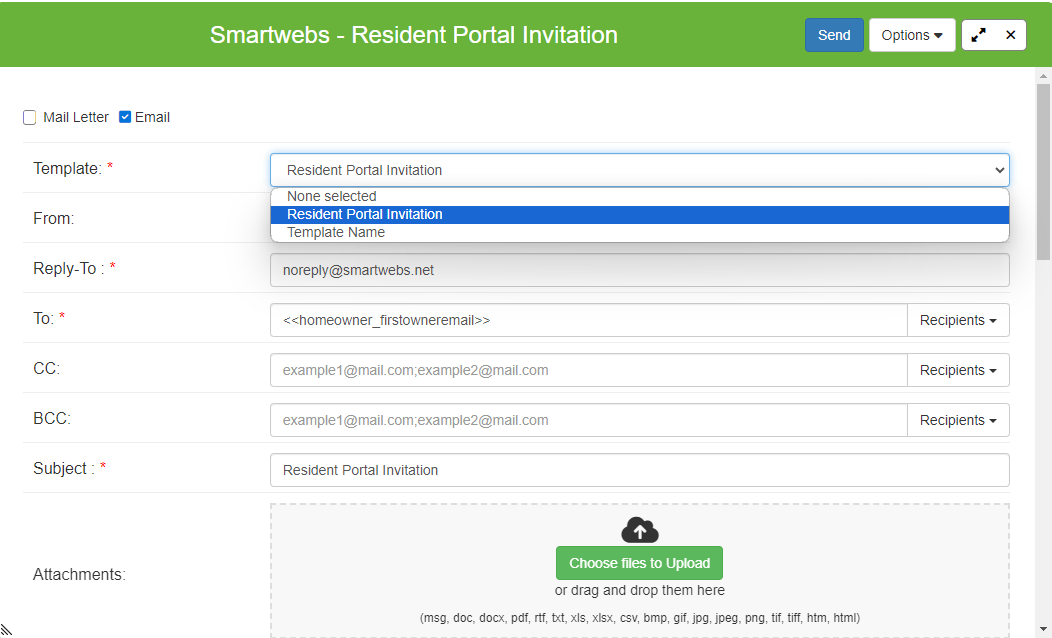1052x638 pixels.
Task: Click Choose files to Upload button
Action: tap(639, 563)
